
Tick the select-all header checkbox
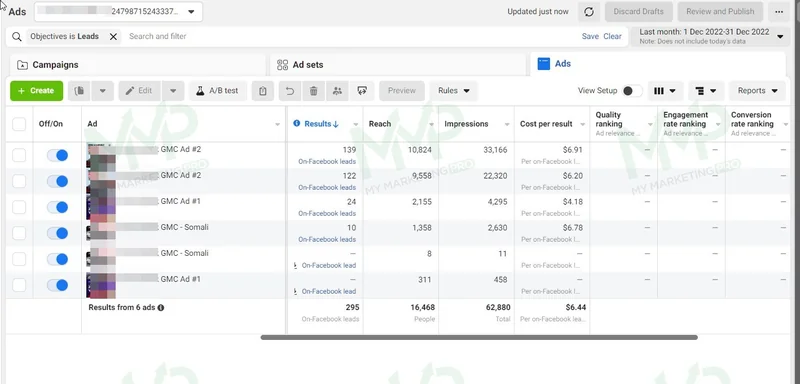point(19,124)
